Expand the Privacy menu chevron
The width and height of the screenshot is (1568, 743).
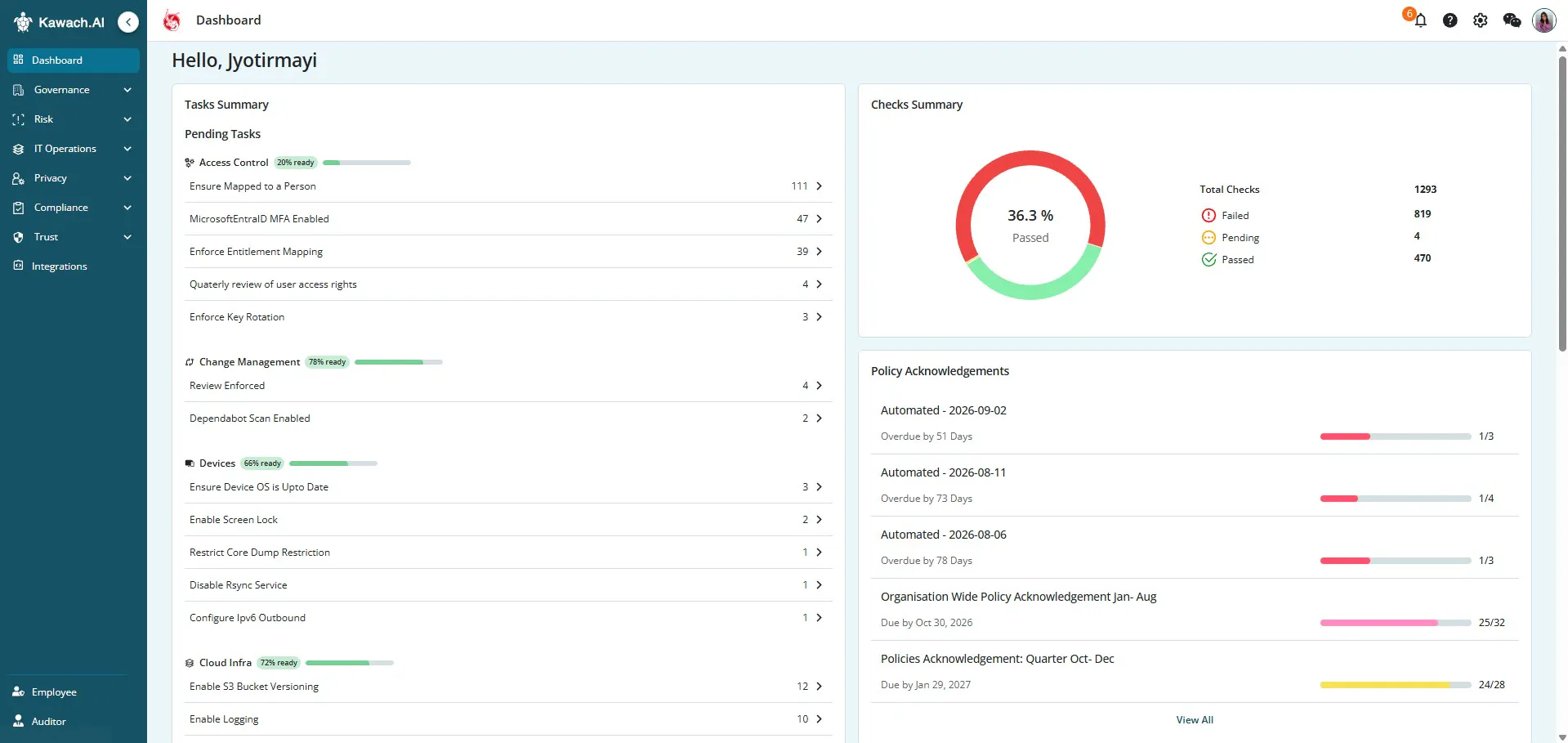(x=127, y=178)
